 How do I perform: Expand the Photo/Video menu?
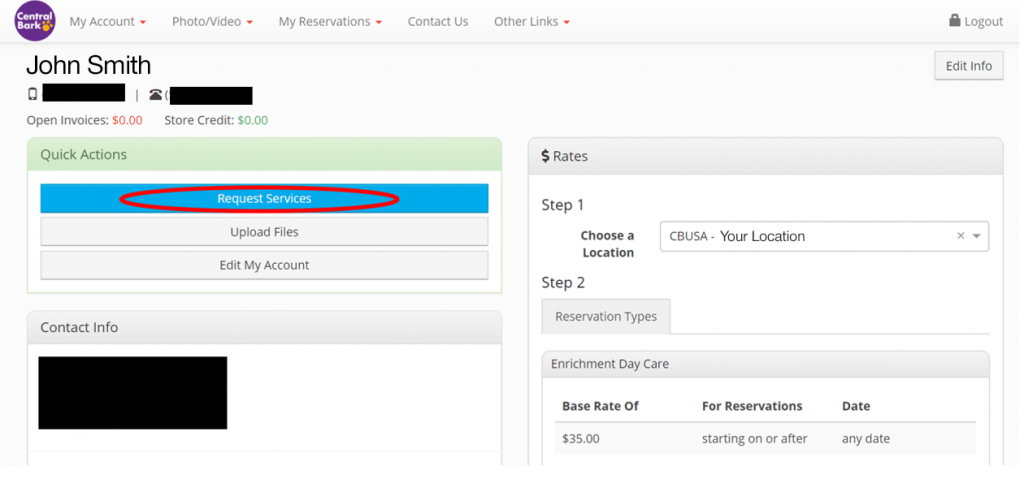point(212,22)
